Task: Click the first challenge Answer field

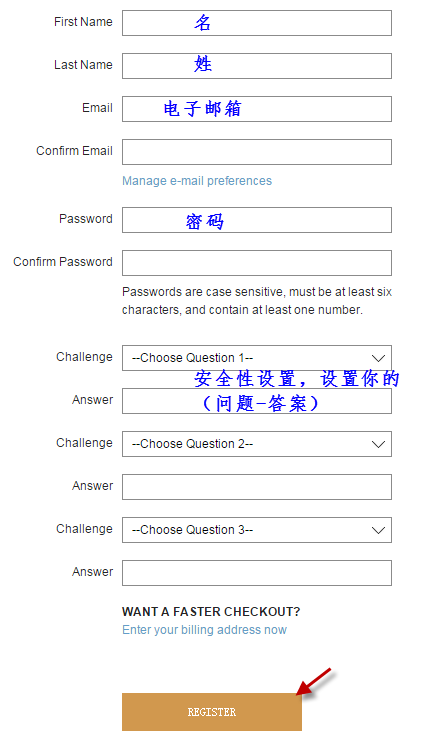Action: point(257,401)
